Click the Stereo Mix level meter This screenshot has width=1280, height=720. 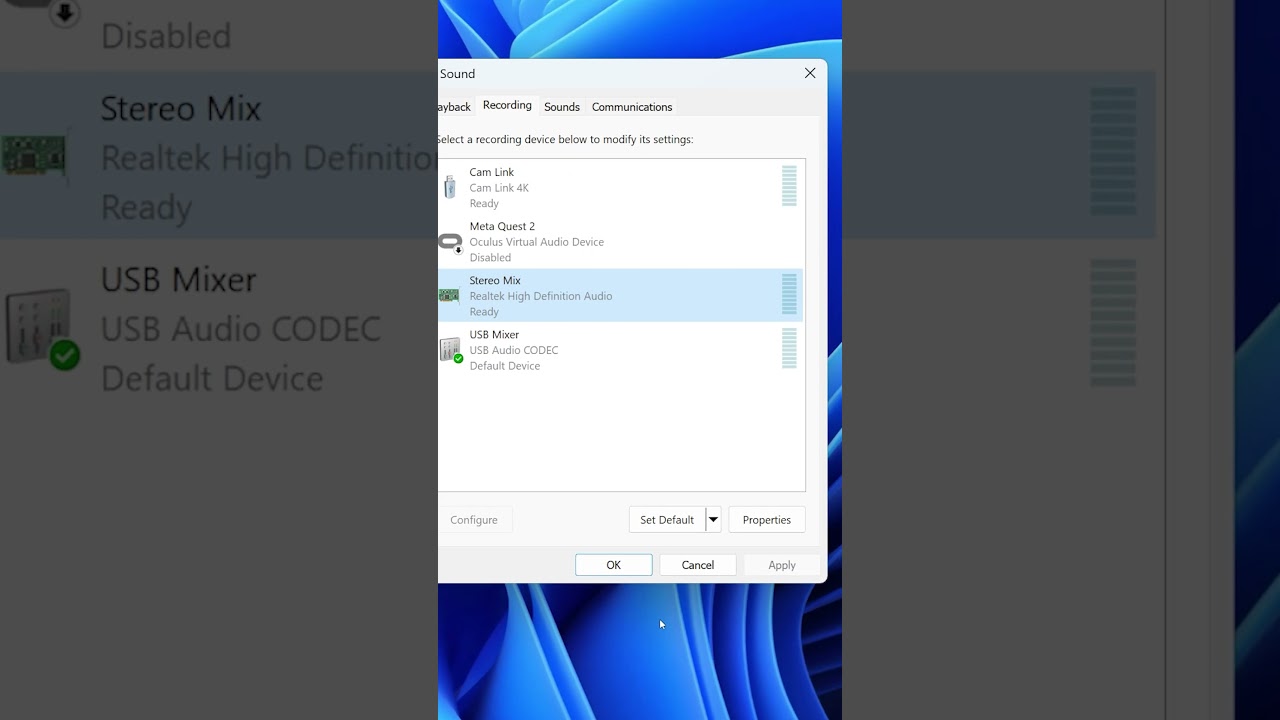pyautogui.click(x=789, y=294)
